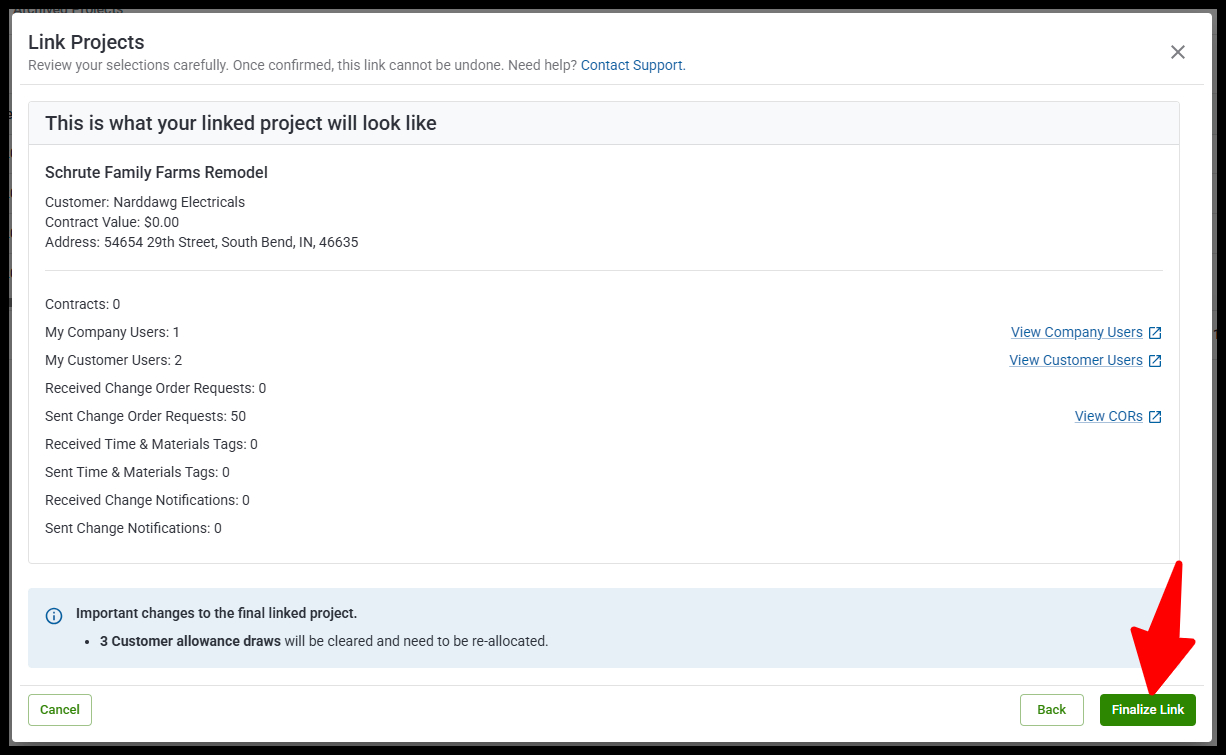Cancel the project linking
1226x755 pixels.
click(60, 709)
